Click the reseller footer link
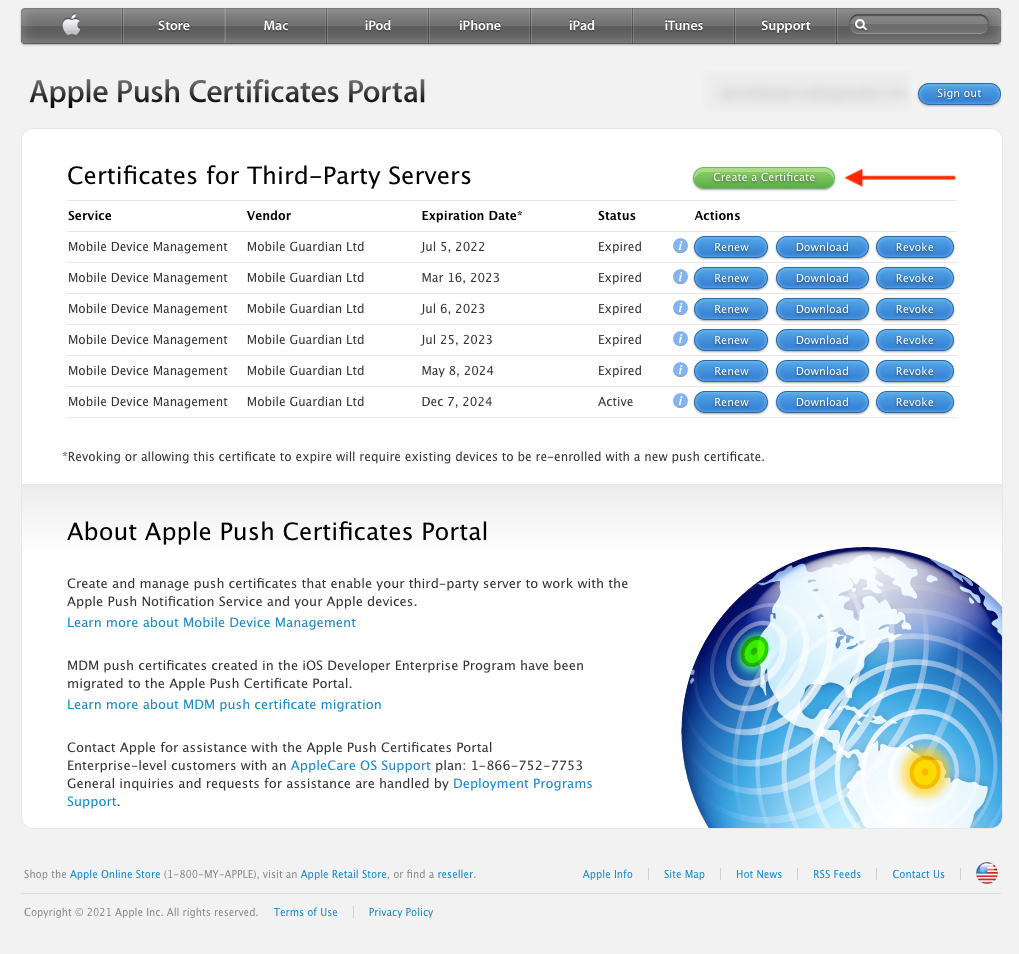Viewport: 1019px width, 954px height. pyautogui.click(x=455, y=874)
